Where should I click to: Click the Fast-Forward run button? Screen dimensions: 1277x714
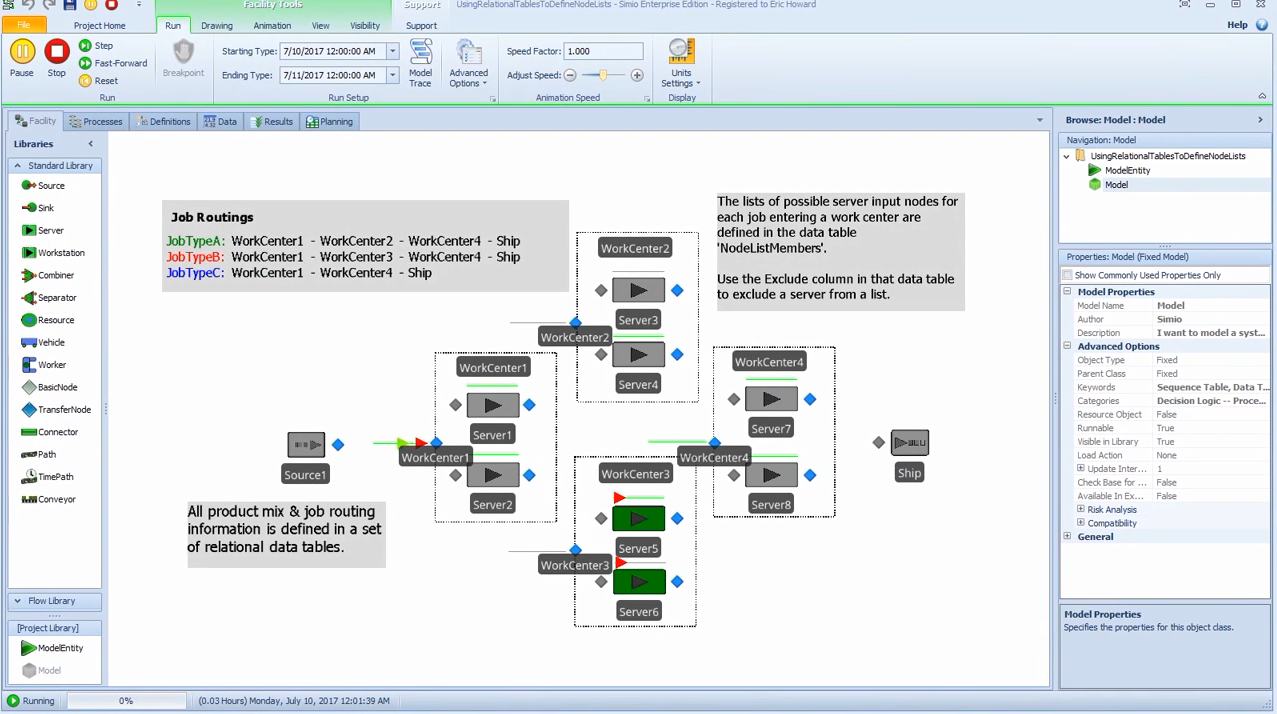click(113, 63)
